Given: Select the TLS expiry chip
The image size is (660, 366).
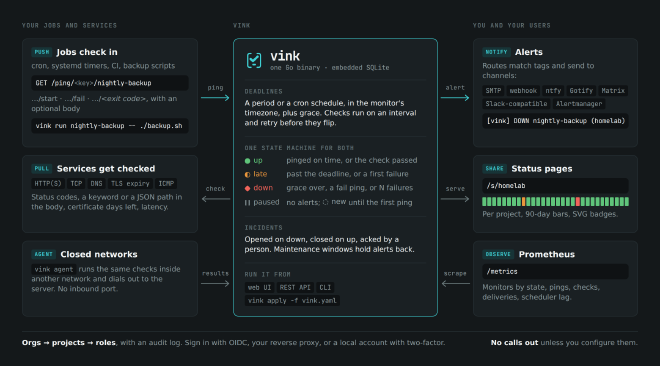Looking at the screenshot, I should click(130, 184).
